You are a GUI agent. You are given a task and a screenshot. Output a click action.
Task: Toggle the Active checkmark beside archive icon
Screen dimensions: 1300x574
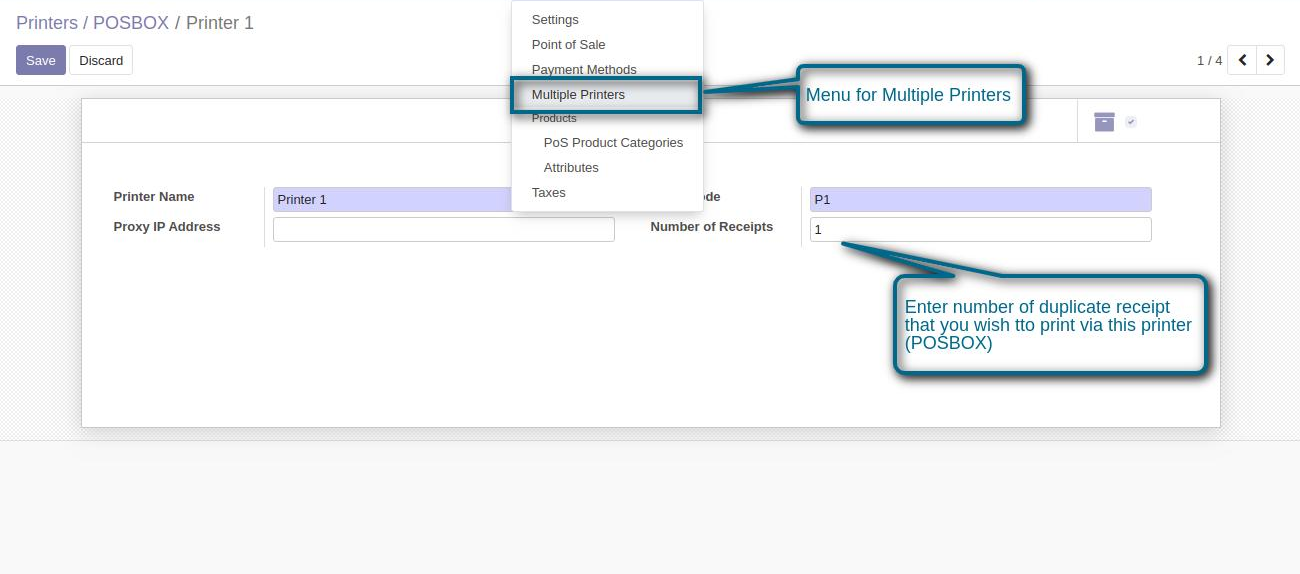(x=1131, y=122)
